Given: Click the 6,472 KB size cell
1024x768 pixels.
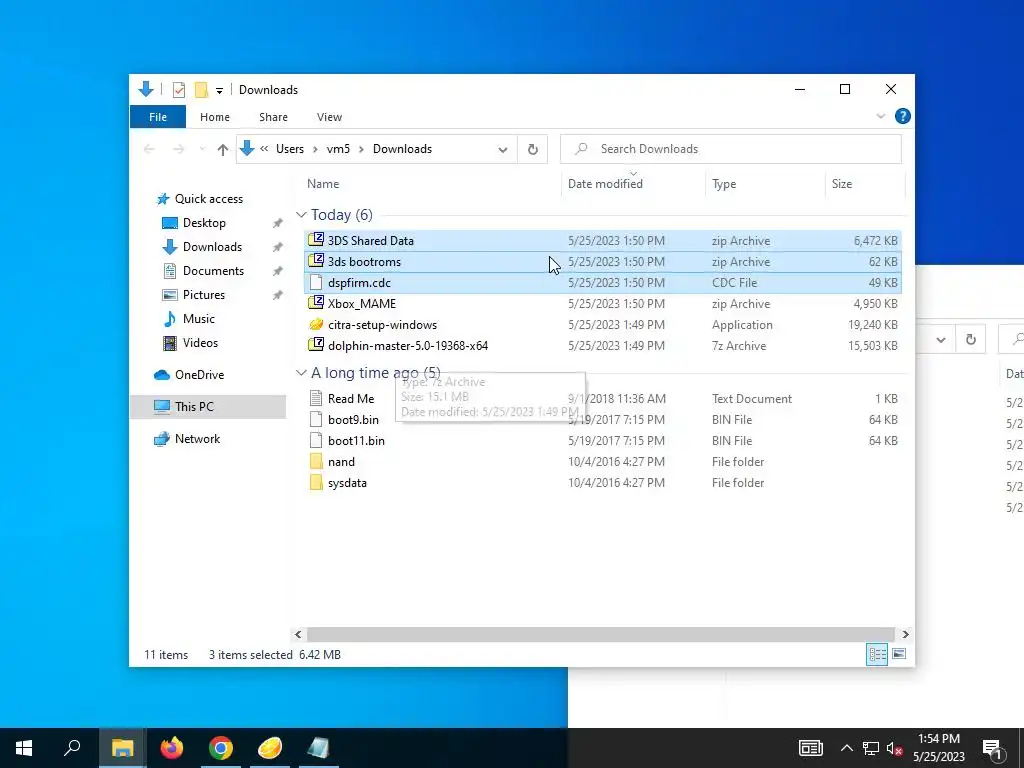Looking at the screenshot, I should [x=875, y=240].
